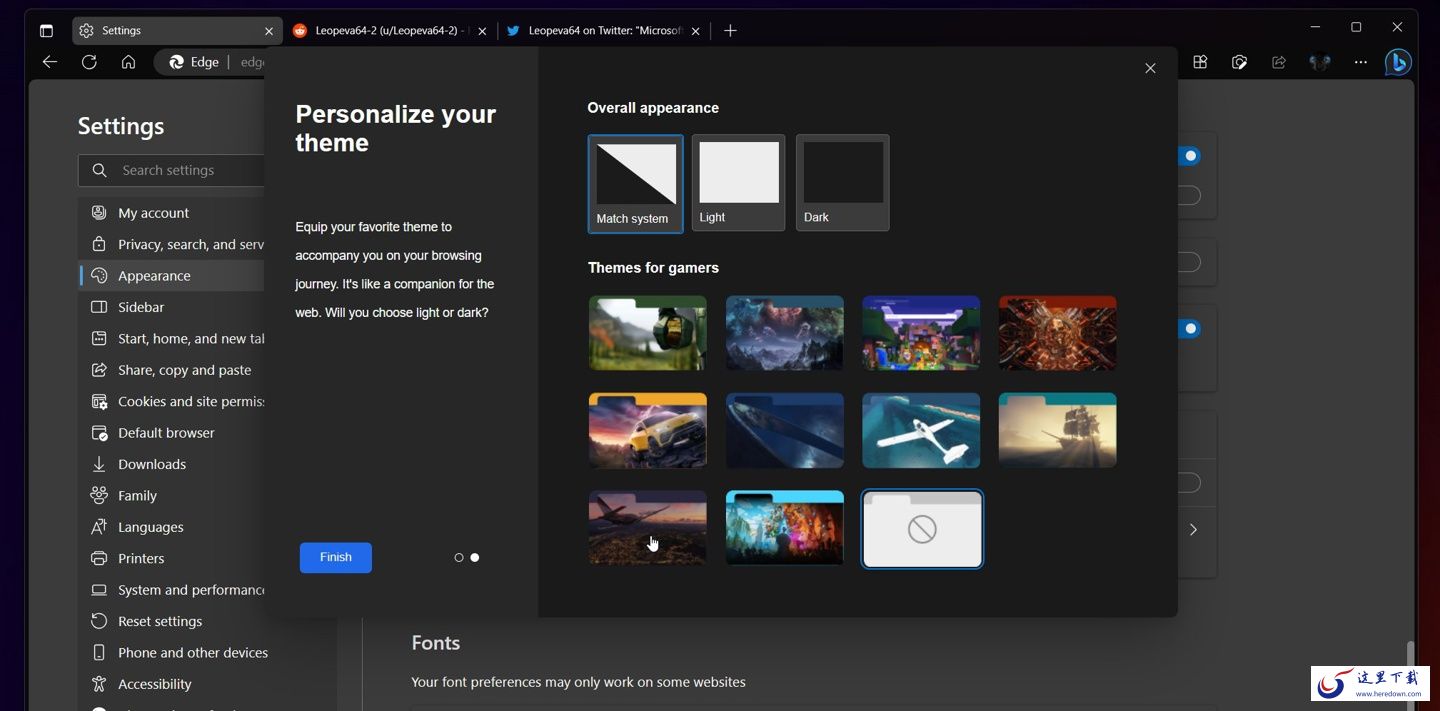The width and height of the screenshot is (1440, 711).
Task: Click the Family icon in the settings sidebar
Action: point(99,495)
